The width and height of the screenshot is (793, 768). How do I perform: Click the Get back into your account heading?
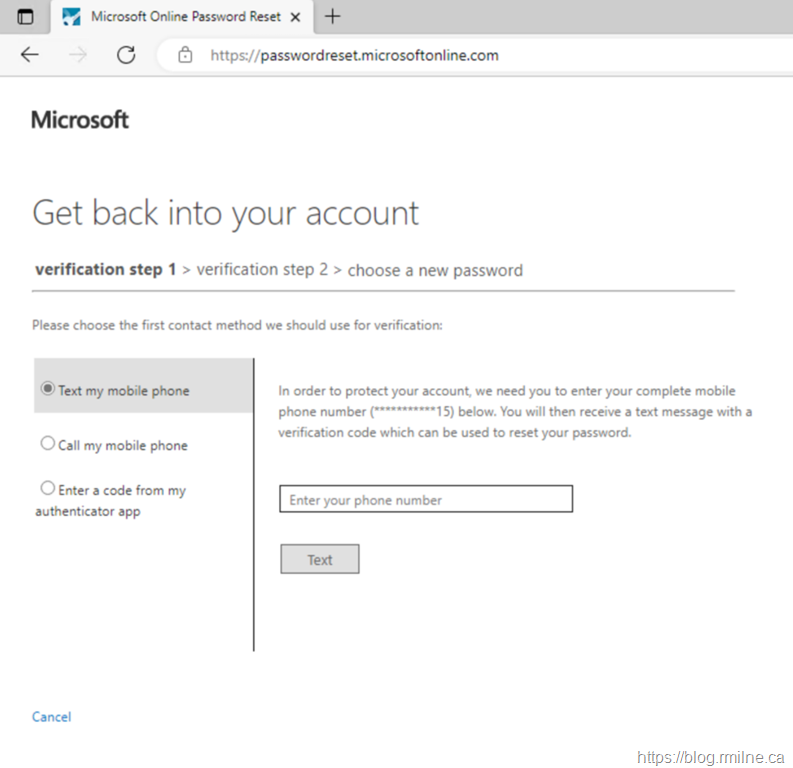point(226,213)
